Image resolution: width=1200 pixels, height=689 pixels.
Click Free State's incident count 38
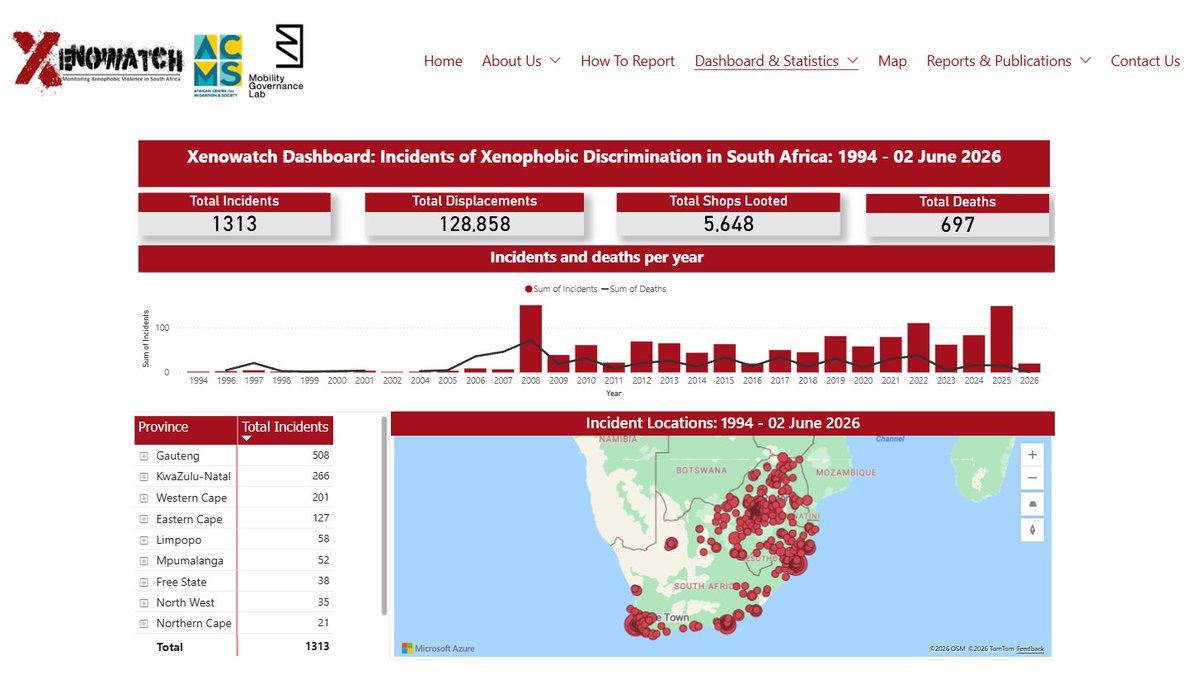pos(323,582)
